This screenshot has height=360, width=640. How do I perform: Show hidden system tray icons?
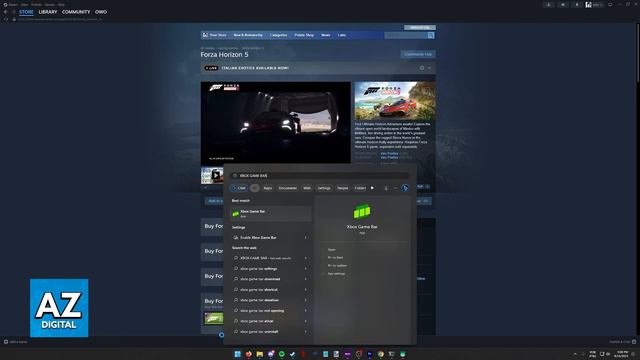tap(576, 354)
